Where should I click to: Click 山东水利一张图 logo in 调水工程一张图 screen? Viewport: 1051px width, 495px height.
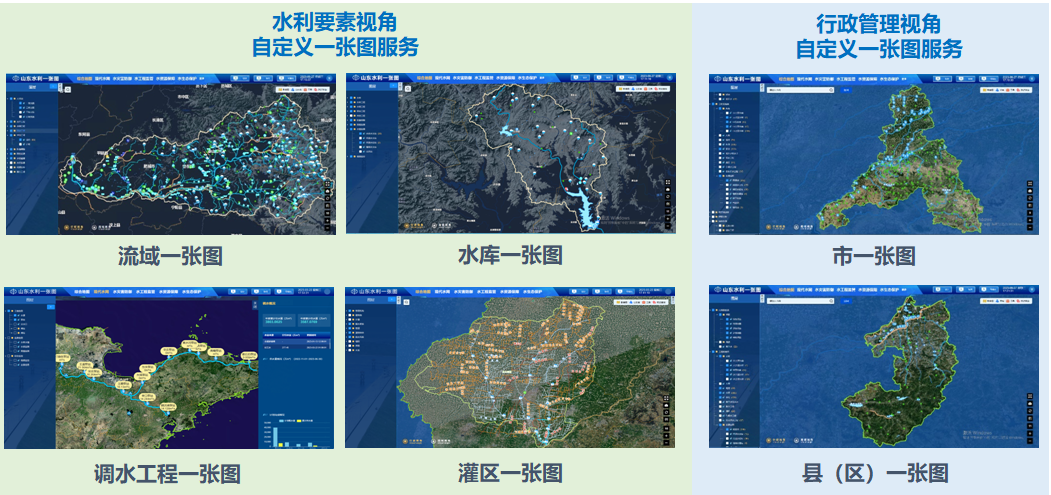tap(33, 292)
